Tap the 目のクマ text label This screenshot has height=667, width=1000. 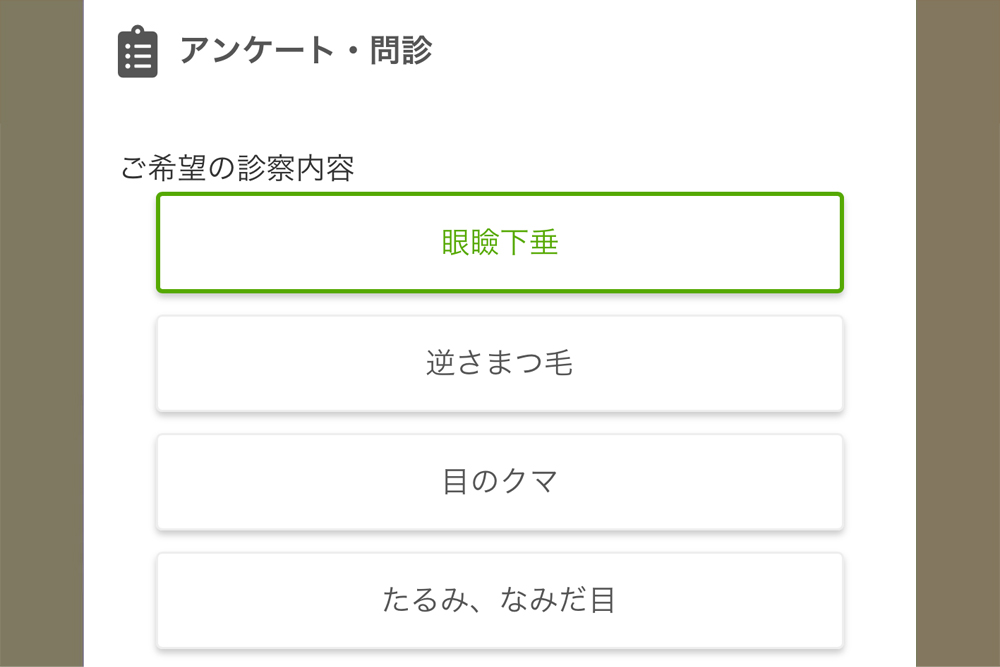(x=500, y=481)
